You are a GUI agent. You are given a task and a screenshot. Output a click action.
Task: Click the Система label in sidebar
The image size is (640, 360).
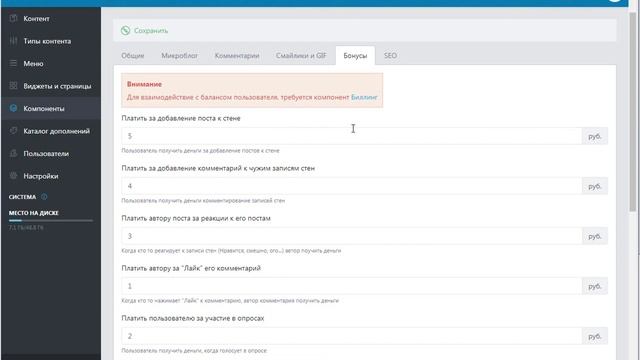[22, 197]
